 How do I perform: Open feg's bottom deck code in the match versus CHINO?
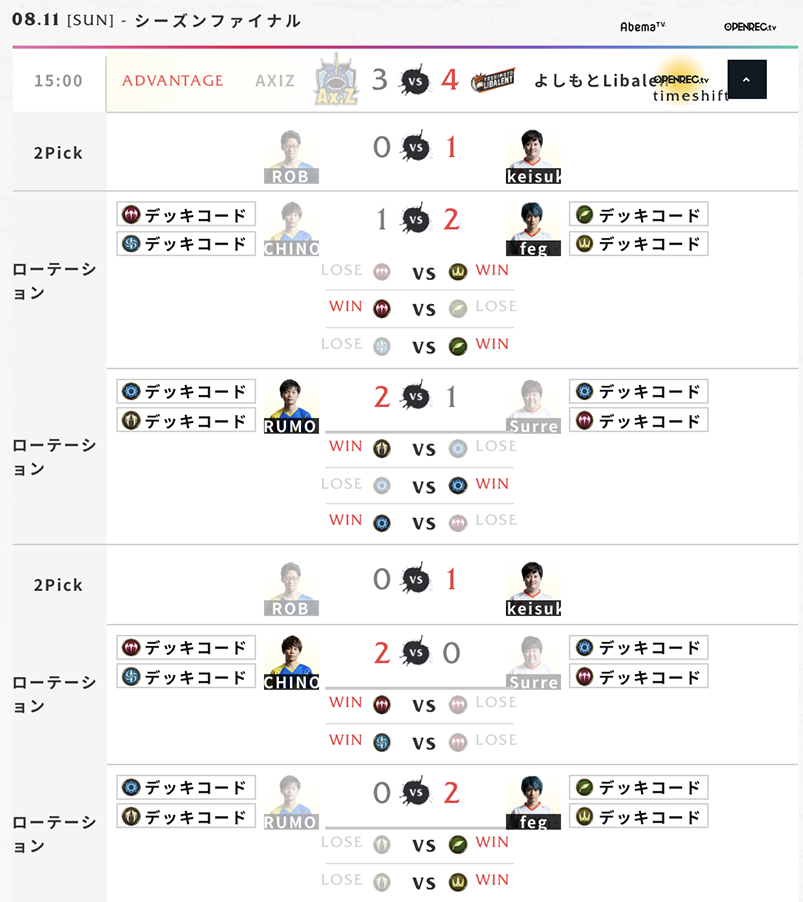[639, 243]
